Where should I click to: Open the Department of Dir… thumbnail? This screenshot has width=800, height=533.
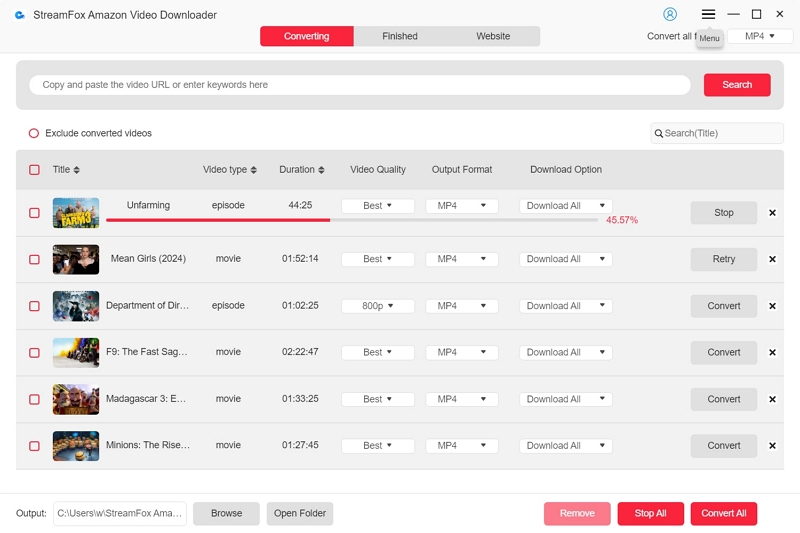coord(76,306)
